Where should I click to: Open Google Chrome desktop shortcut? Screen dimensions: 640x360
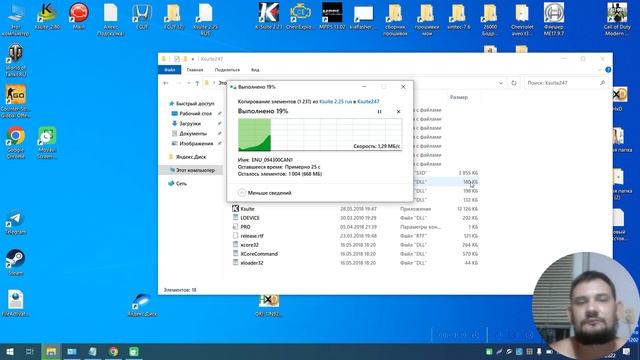tap(16, 142)
